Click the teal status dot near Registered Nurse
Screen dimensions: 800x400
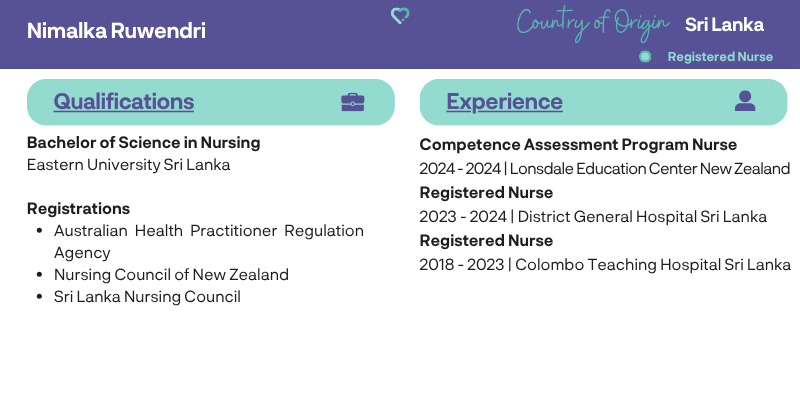645,57
